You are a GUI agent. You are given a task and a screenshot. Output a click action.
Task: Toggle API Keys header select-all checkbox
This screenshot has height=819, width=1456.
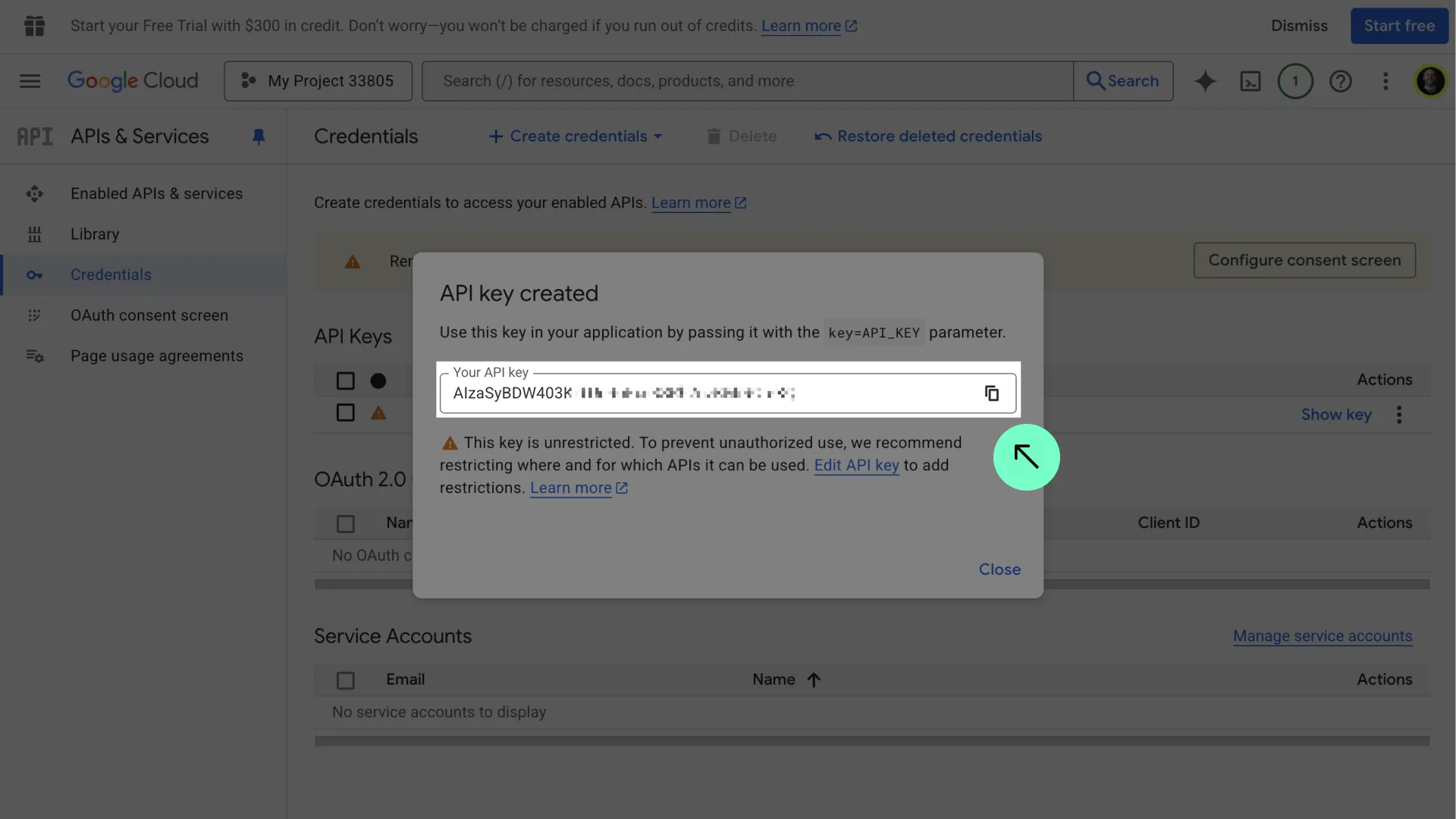click(x=345, y=381)
